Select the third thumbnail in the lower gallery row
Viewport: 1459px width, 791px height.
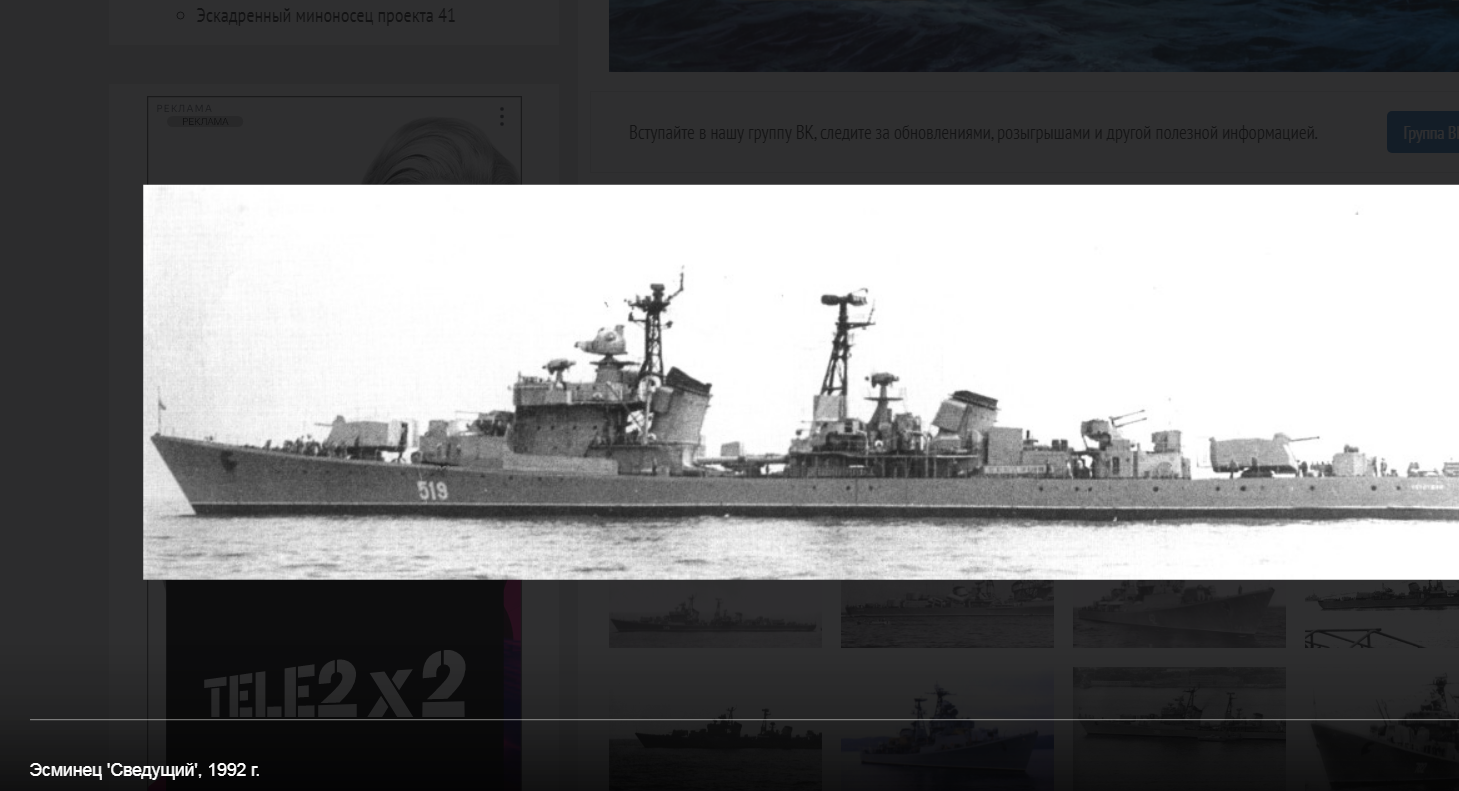coord(1179,729)
